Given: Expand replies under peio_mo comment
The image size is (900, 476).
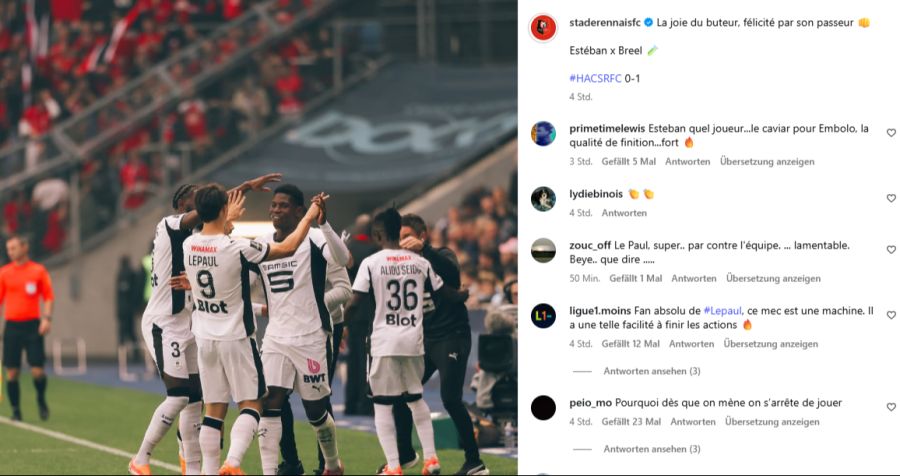Looking at the screenshot, I should tap(651, 449).
